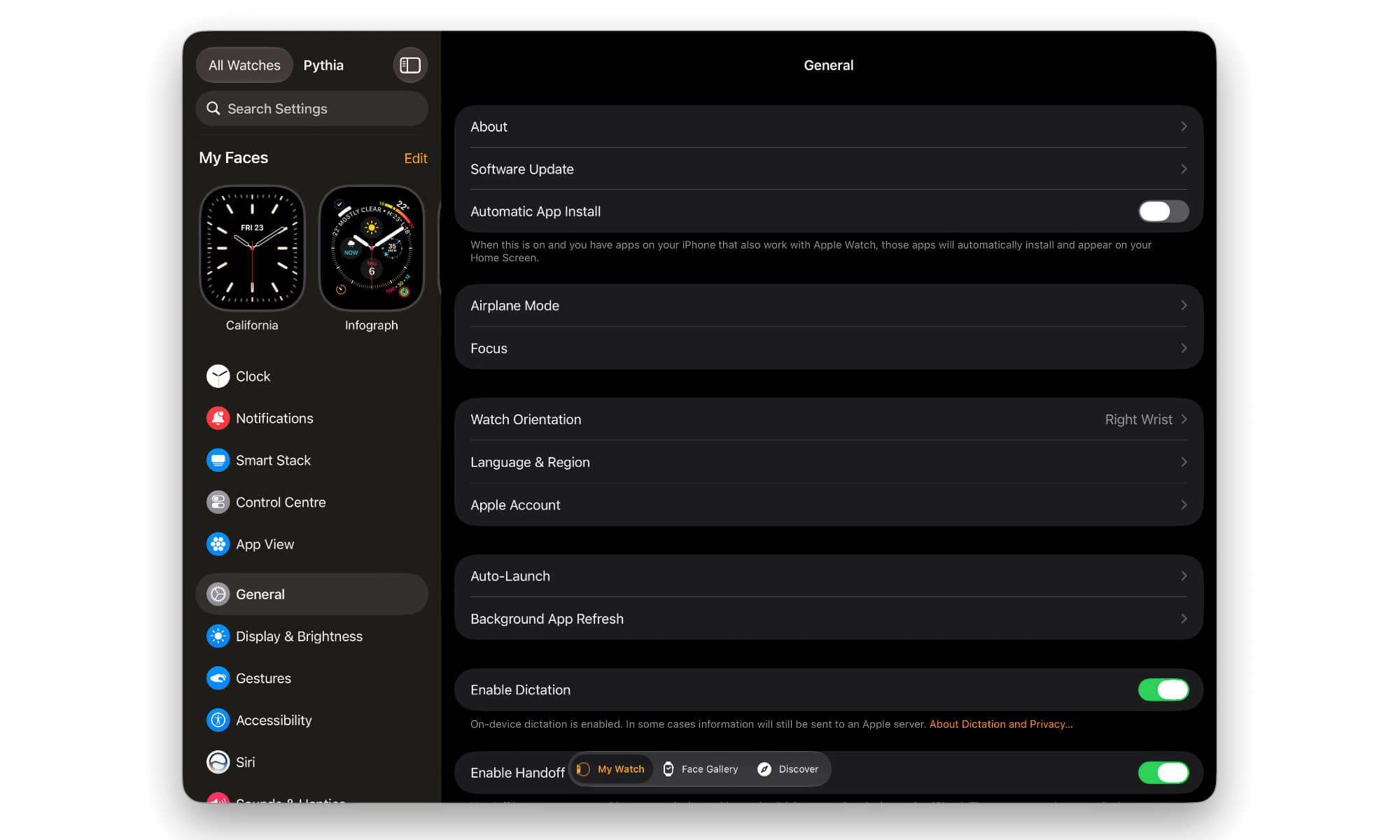Turn on Automatic App Install switch
This screenshot has height=840, width=1400.
(1163, 211)
